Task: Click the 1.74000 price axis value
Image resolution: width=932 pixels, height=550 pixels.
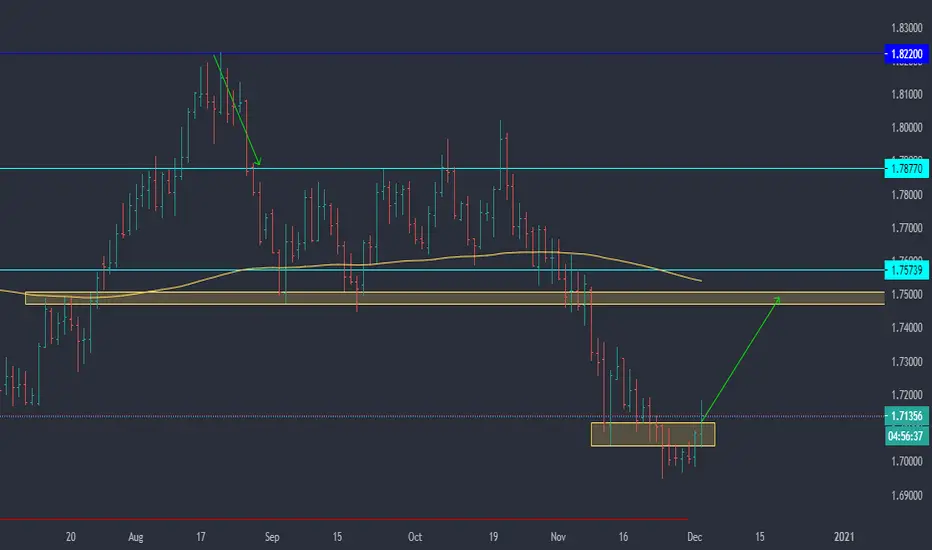Action: pos(906,328)
